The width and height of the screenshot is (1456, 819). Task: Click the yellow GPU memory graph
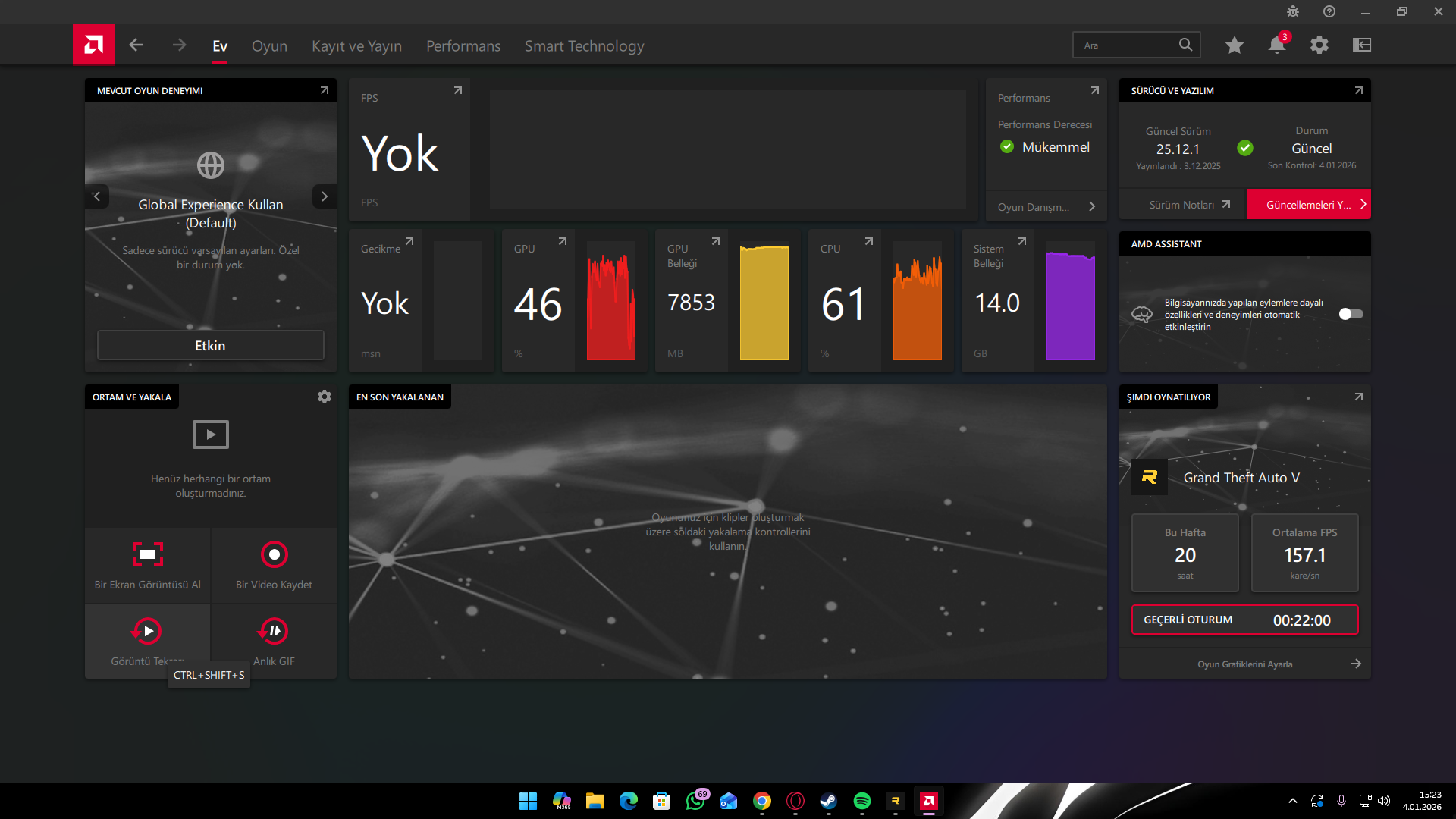764,301
